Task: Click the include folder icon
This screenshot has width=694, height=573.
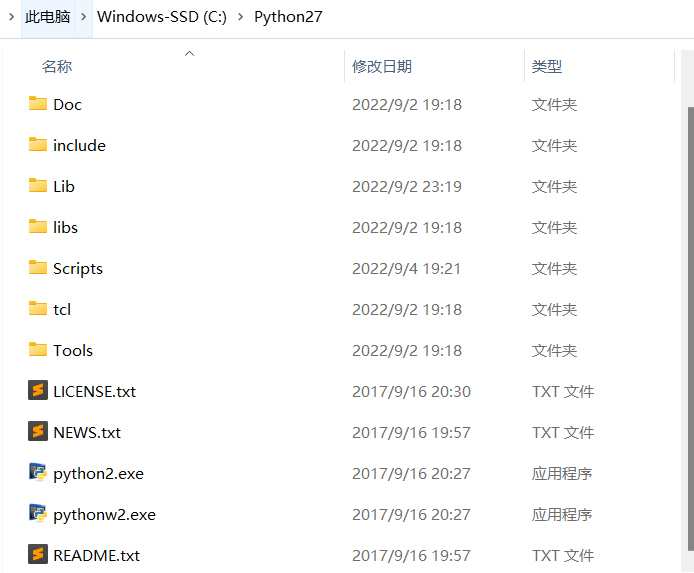Action: 38,145
